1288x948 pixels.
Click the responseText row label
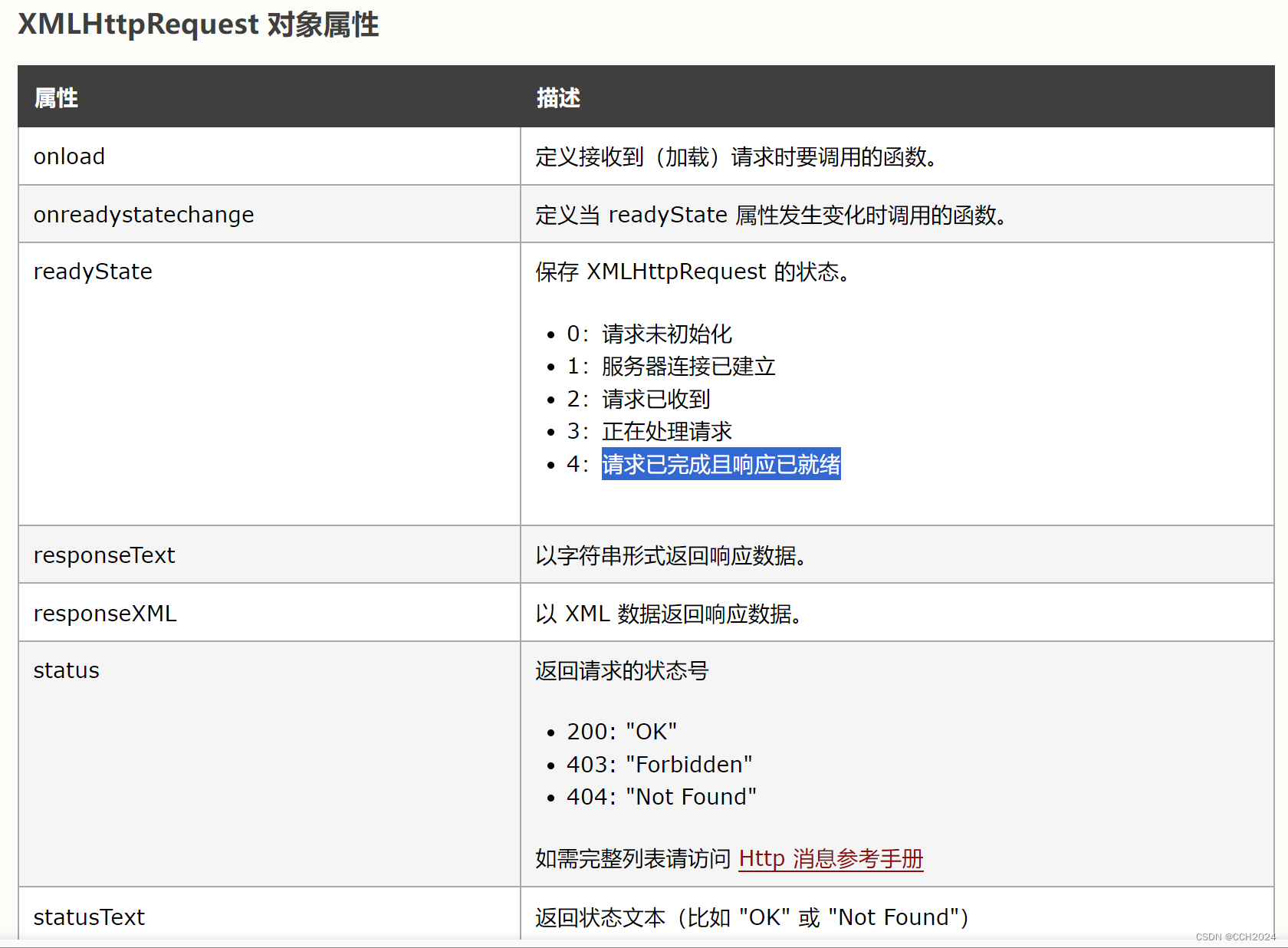(x=104, y=555)
